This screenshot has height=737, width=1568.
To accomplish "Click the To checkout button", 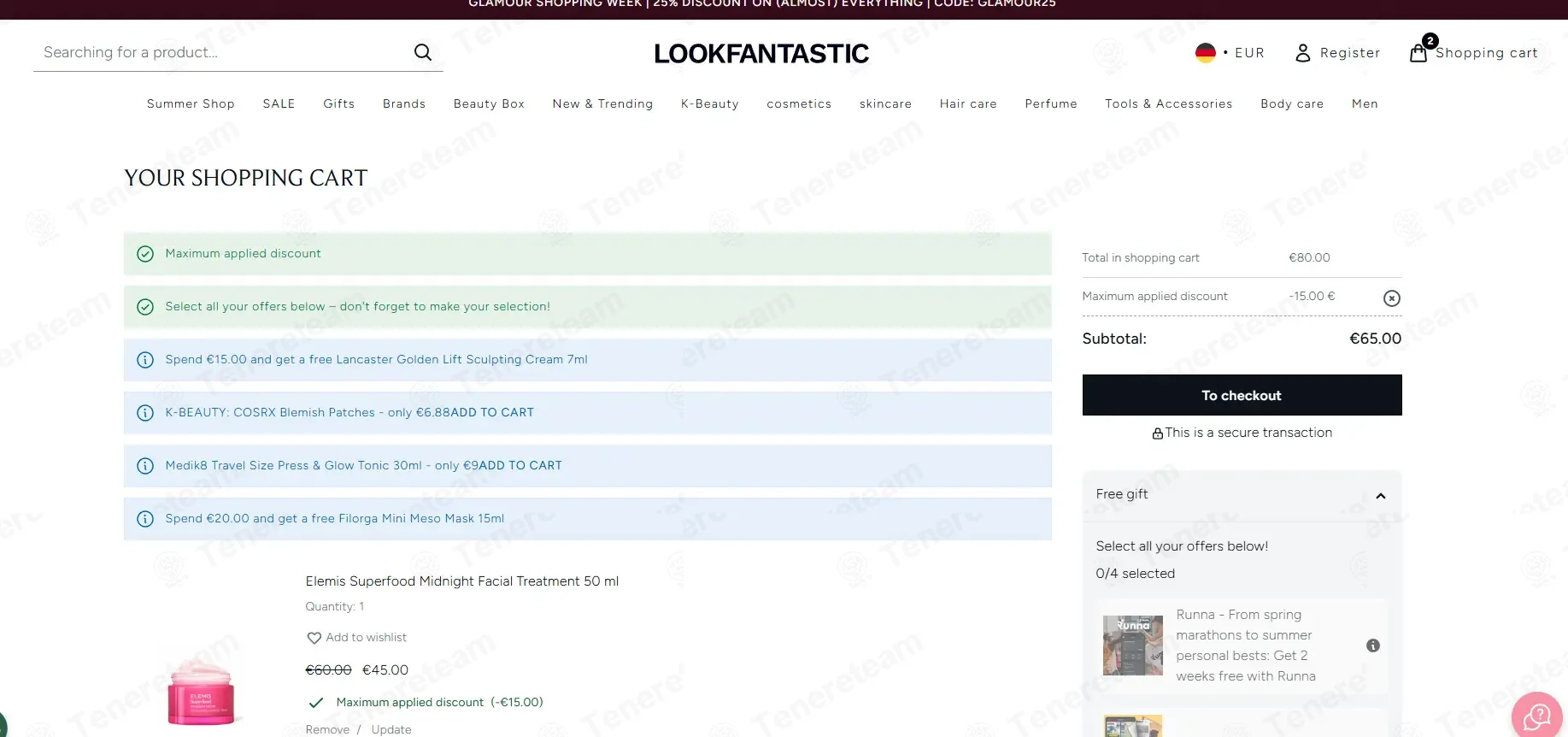I will 1242,395.
